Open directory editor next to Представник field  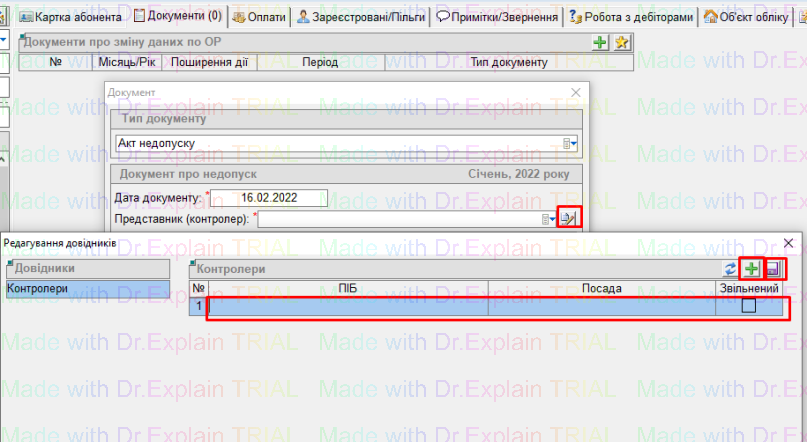(567, 219)
